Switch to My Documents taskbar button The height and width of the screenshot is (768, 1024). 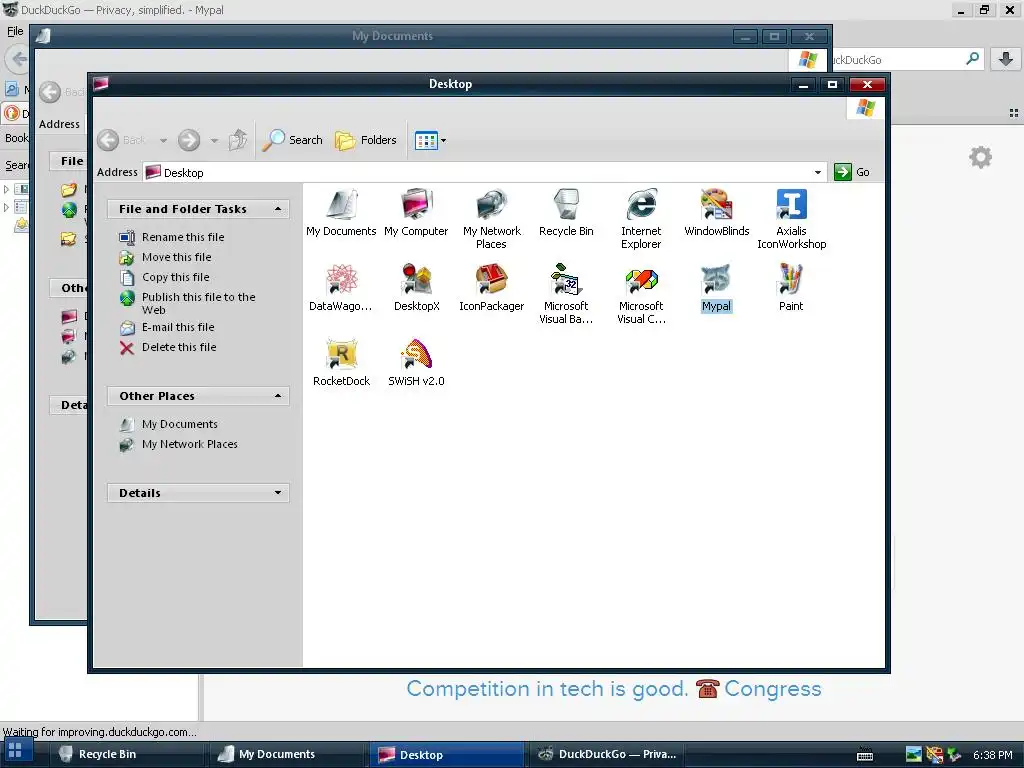pyautogui.click(x=287, y=754)
